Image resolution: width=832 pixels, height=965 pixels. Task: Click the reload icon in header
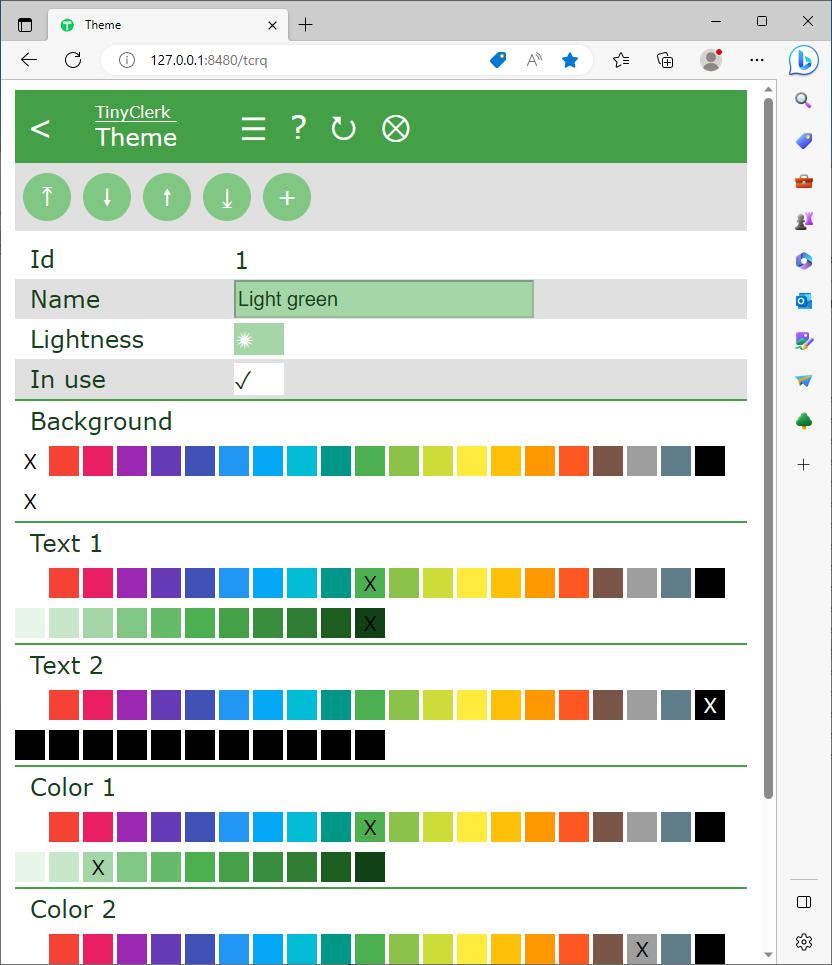pos(343,129)
